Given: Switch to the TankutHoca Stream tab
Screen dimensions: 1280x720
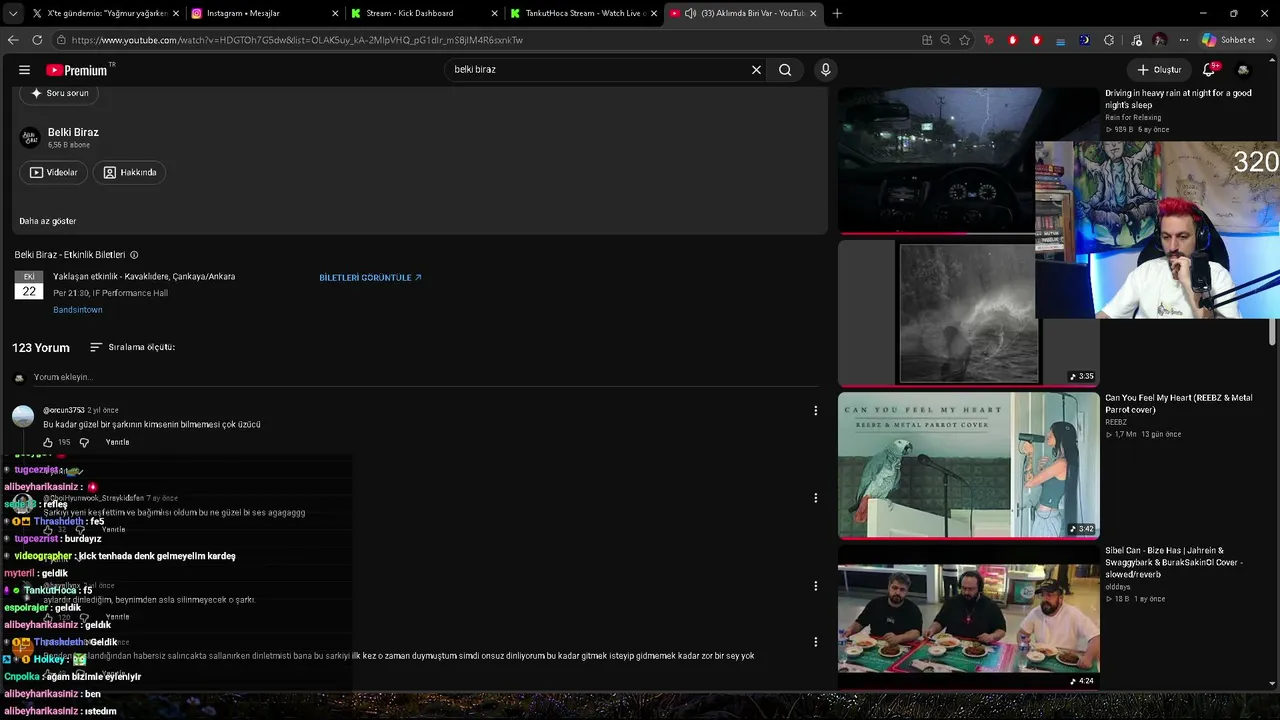Looking at the screenshot, I should [584, 13].
